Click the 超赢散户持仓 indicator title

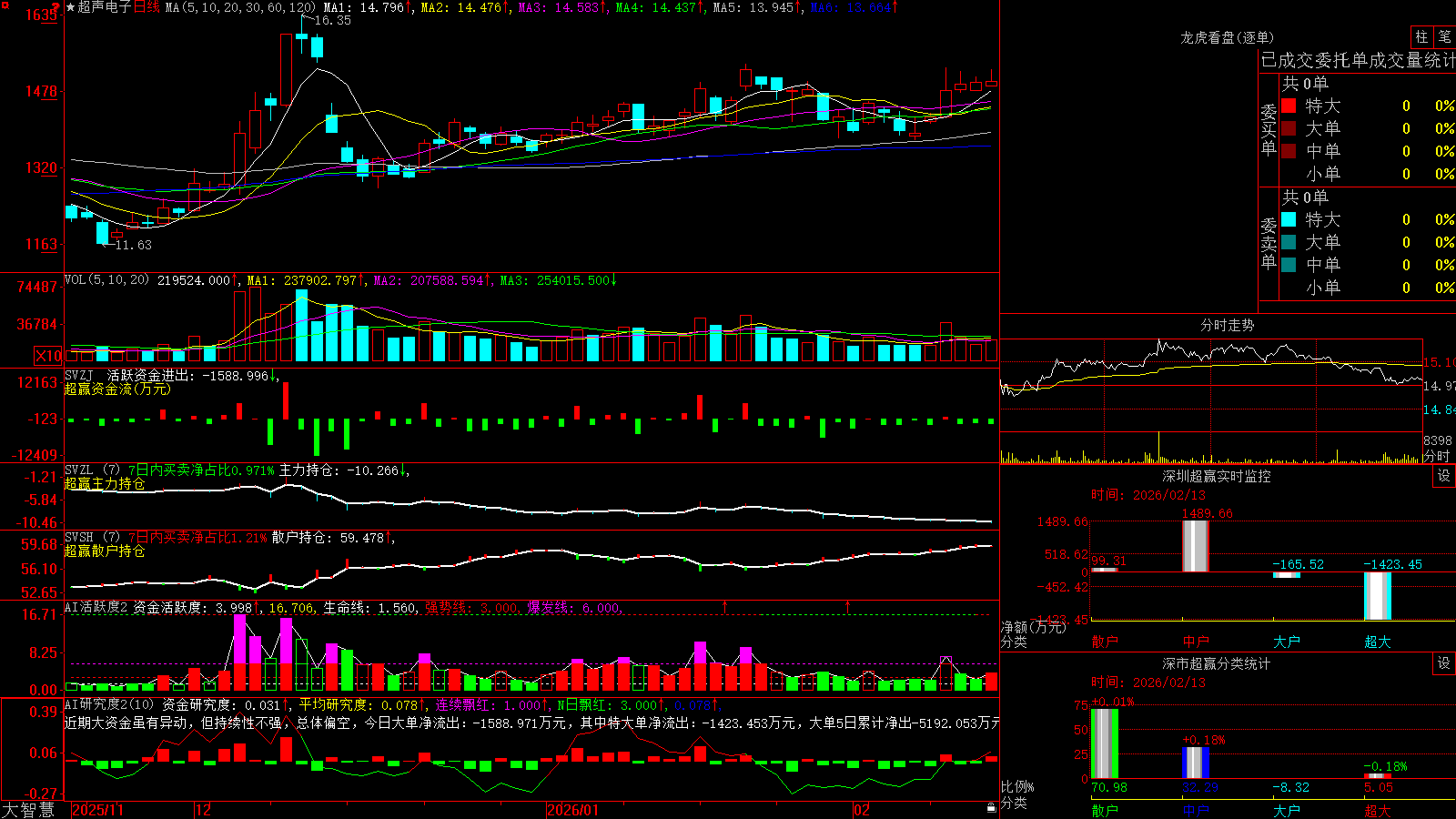point(105,551)
